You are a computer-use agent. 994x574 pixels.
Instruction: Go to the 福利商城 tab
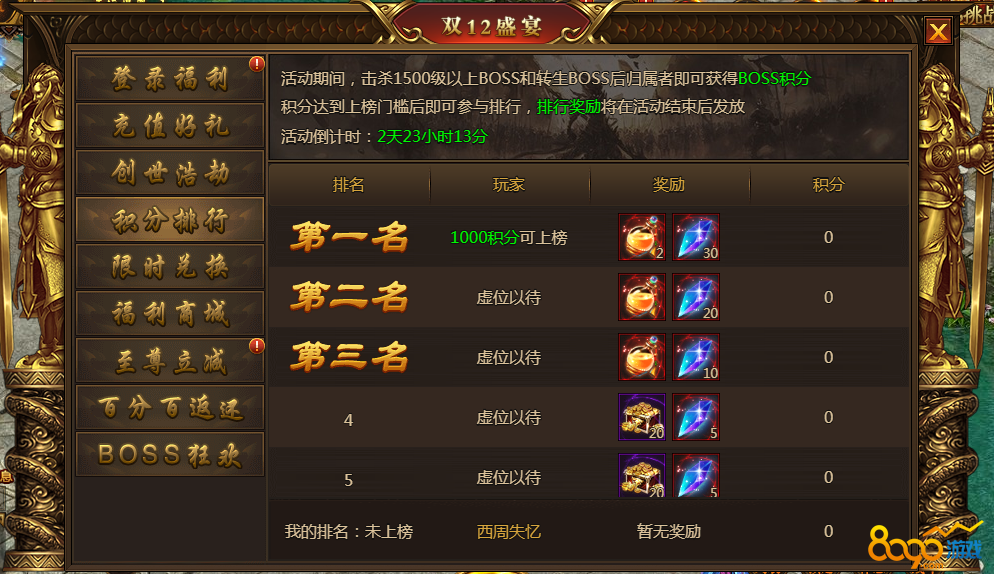point(170,313)
